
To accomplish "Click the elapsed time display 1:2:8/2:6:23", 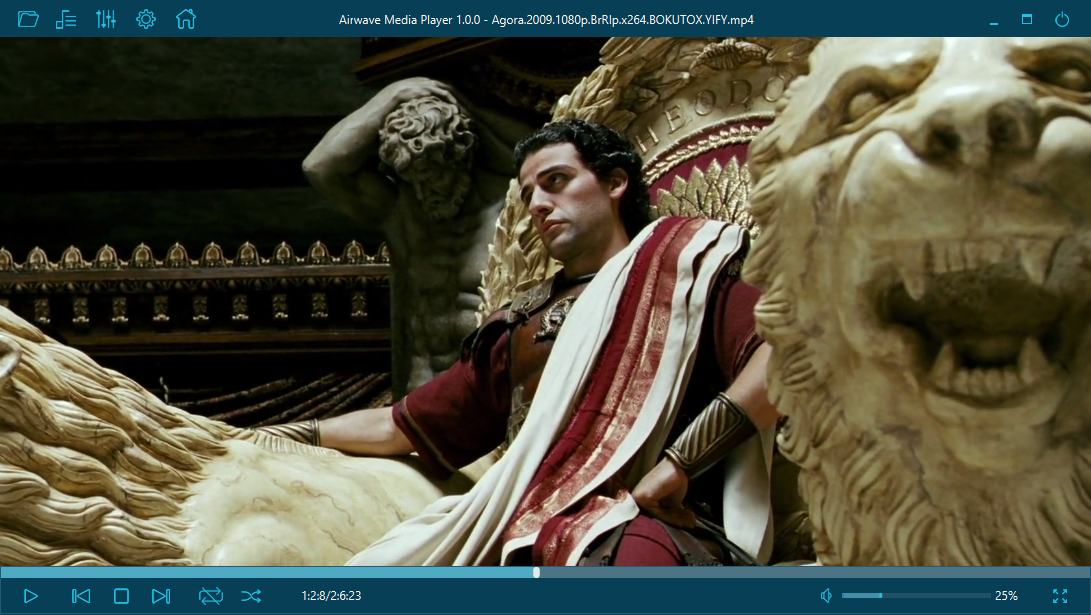I will click(x=331, y=596).
